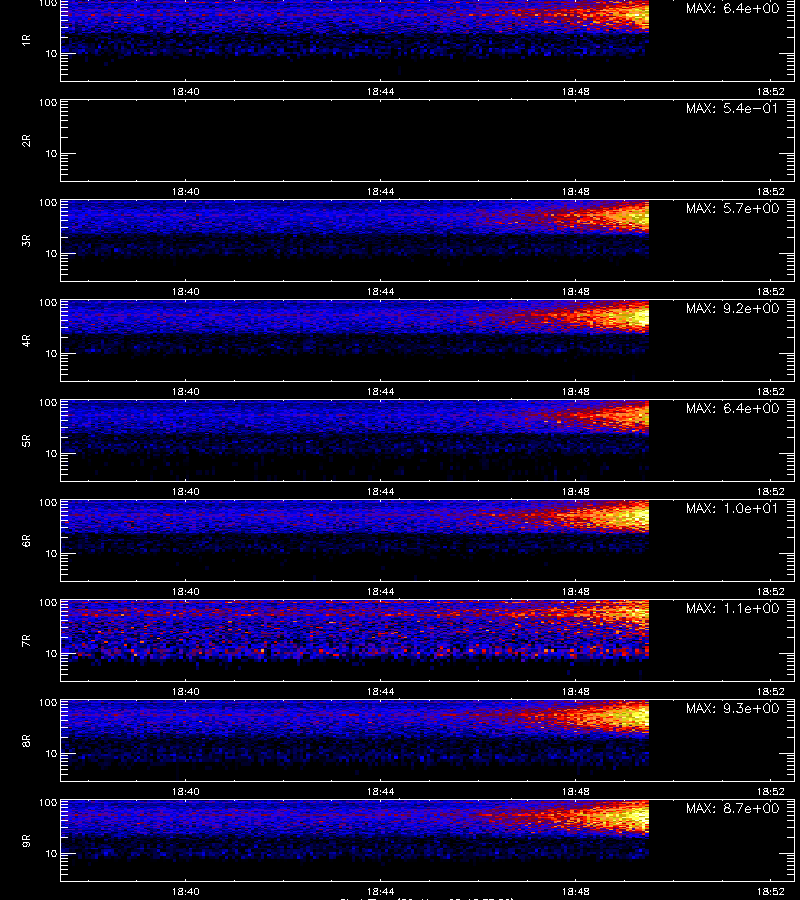The image size is (800, 900).
Task: Click the 18:40 time label beneath 2R panel
Action: (185, 192)
